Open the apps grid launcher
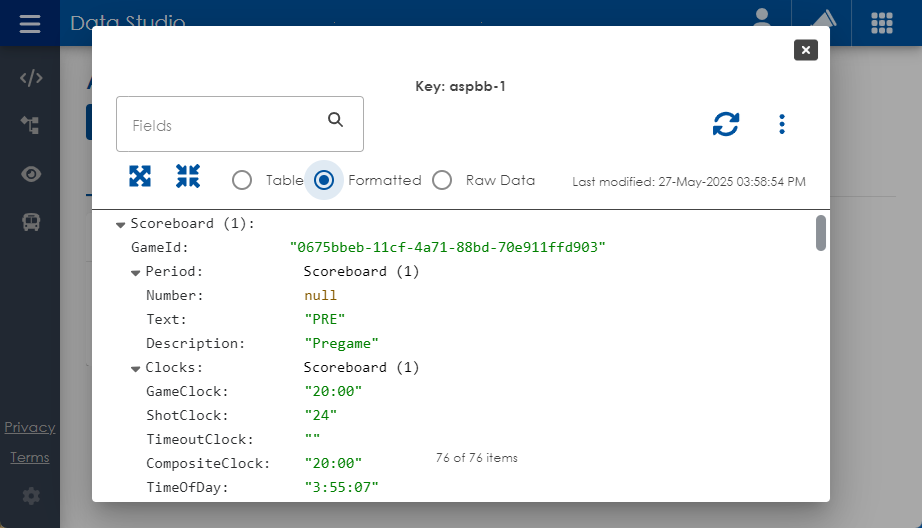 coord(882,23)
